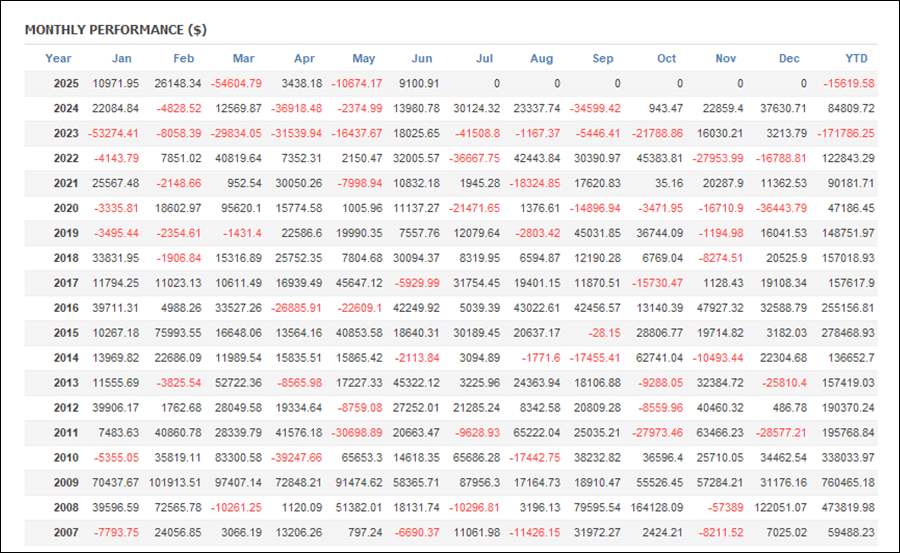
Task: Click 2008 October value 164128.09
Action: [x=657, y=508]
